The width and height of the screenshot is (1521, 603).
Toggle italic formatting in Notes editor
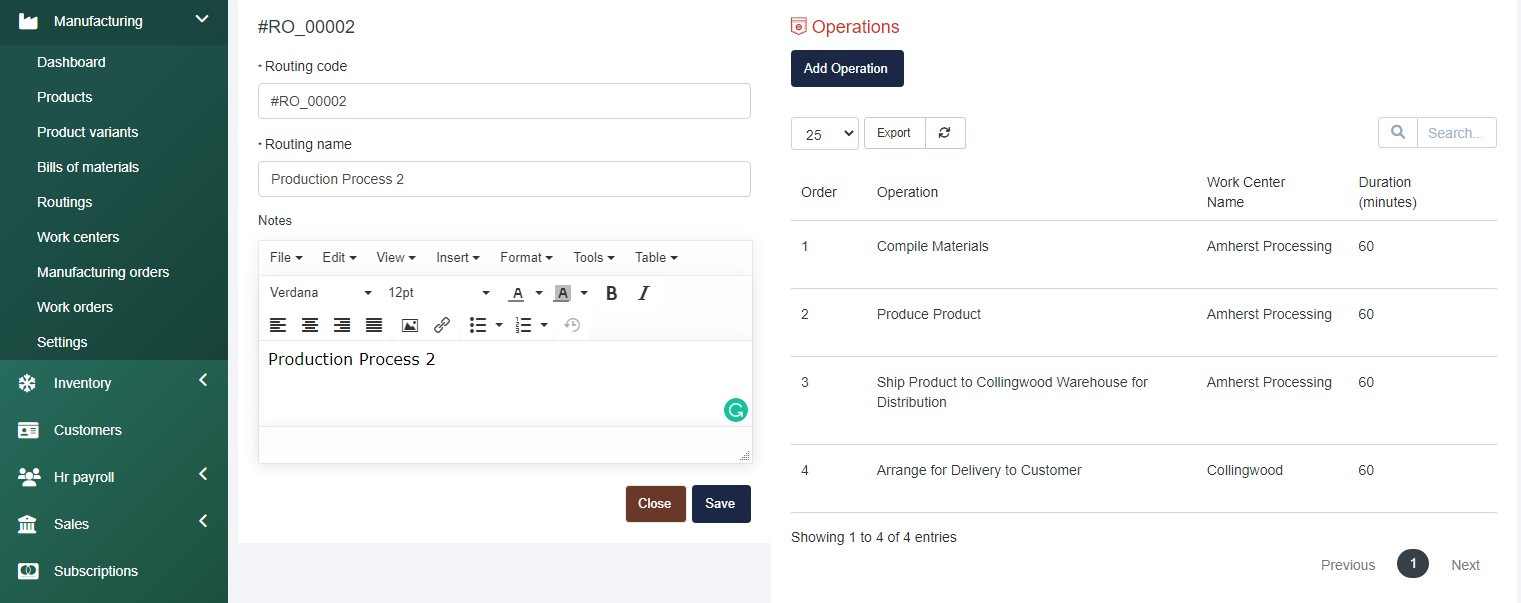tap(644, 293)
